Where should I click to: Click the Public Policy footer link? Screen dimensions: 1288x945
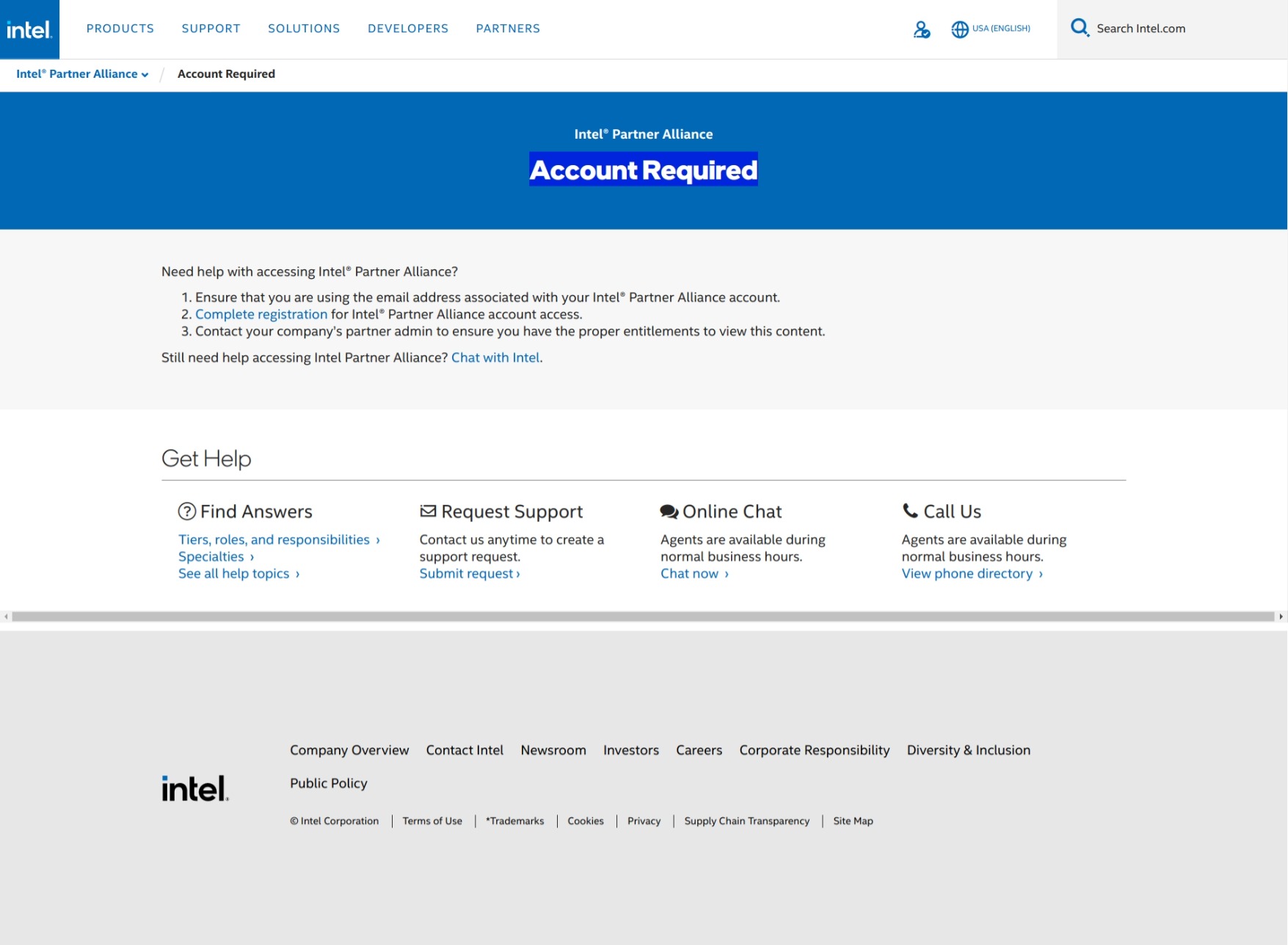329,784
